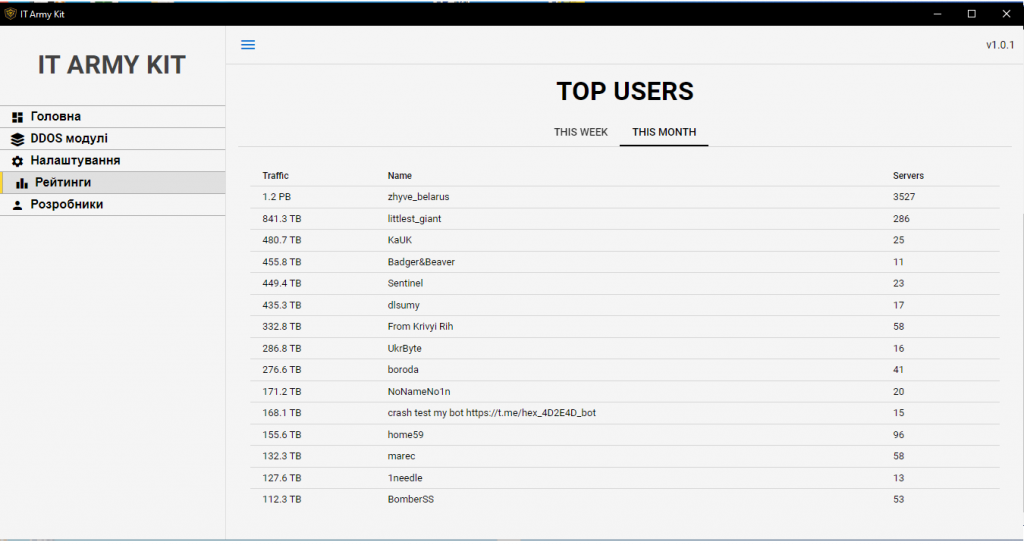Viewport: 1024px width, 548px height.
Task: Click the 449.4 TB traffic value
Action: click(x=282, y=283)
